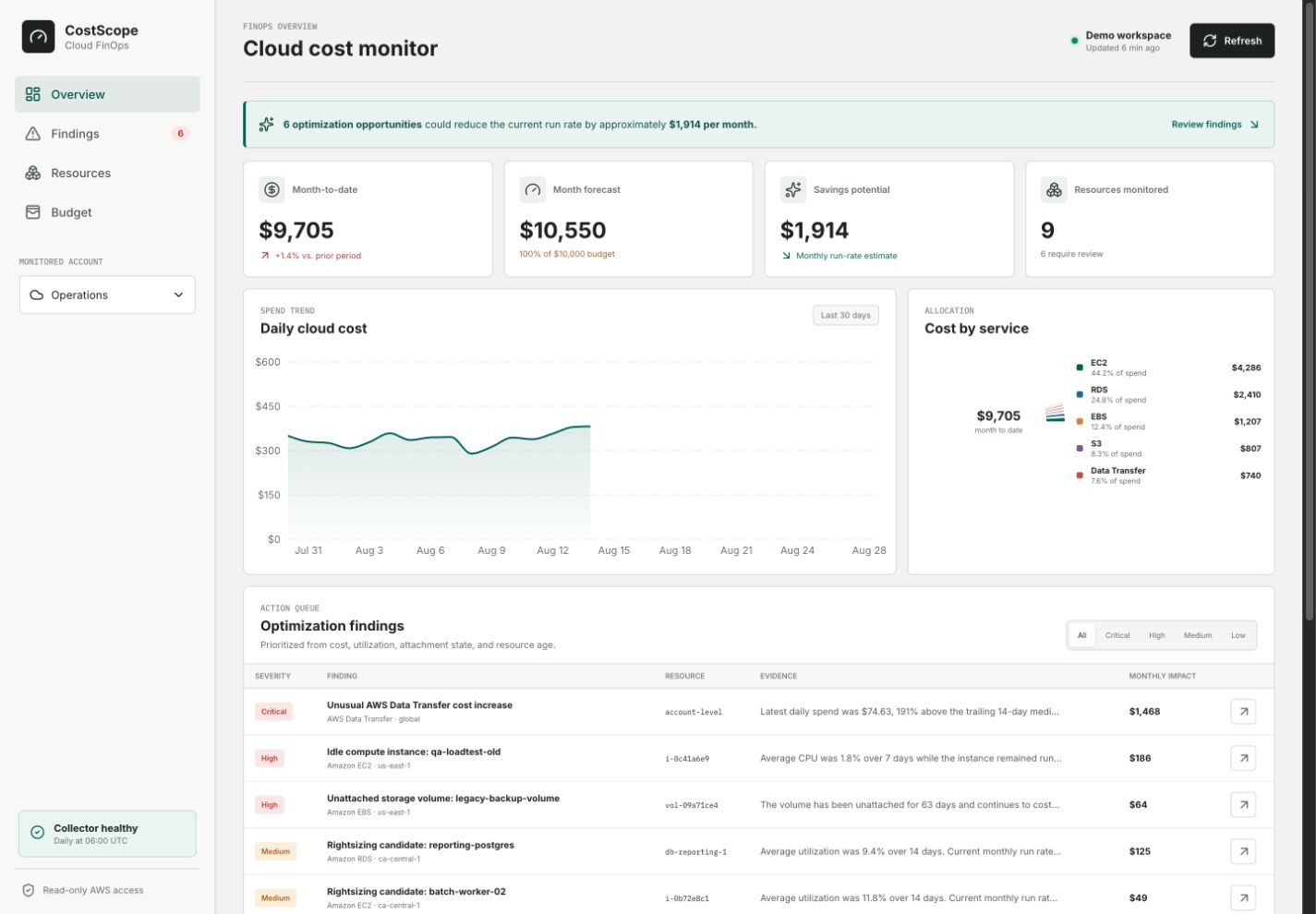This screenshot has width=1316, height=914.
Task: Click the resource ID i-0c41a6e9
Action: [687, 759]
